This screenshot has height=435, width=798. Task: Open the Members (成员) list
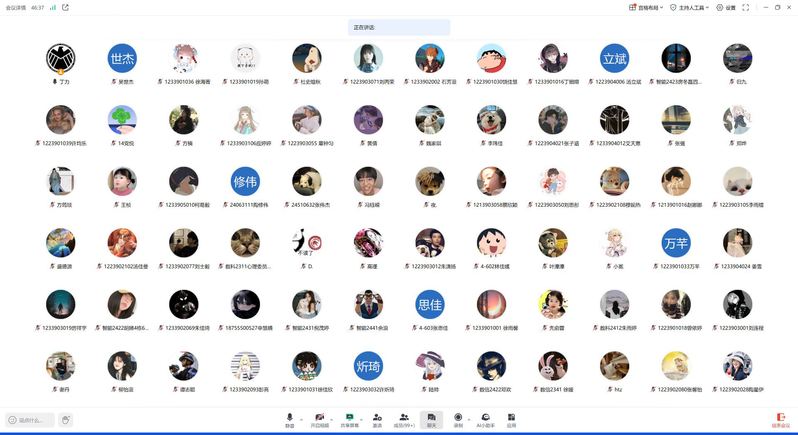coord(404,419)
